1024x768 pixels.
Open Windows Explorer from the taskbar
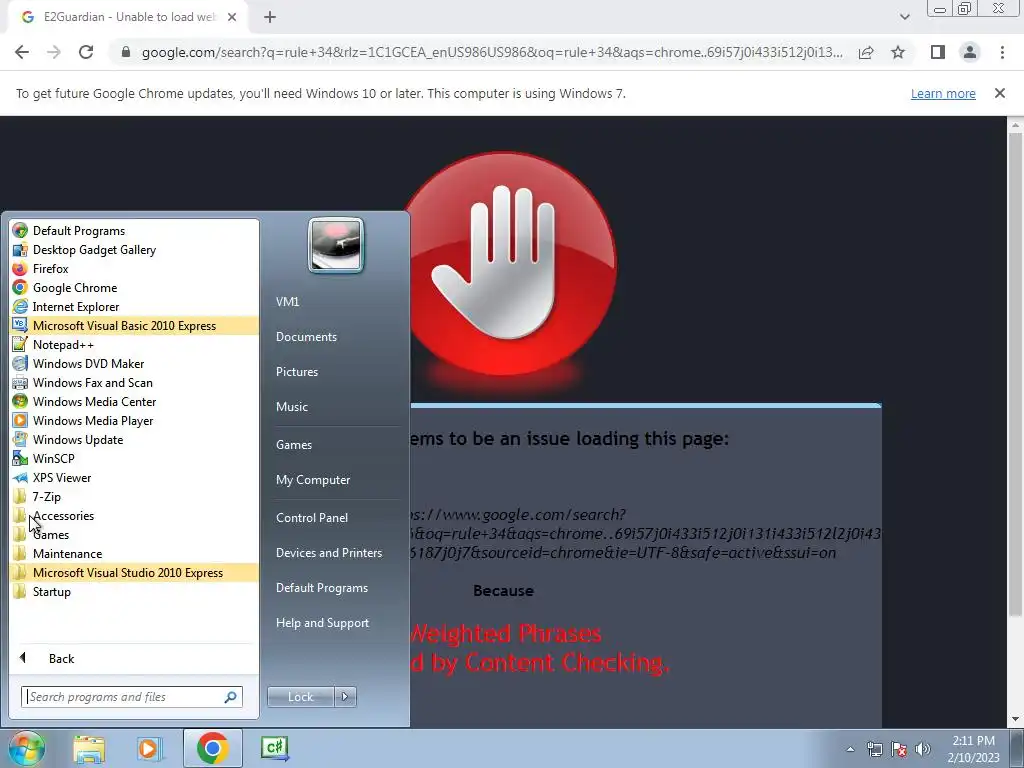(x=89, y=748)
